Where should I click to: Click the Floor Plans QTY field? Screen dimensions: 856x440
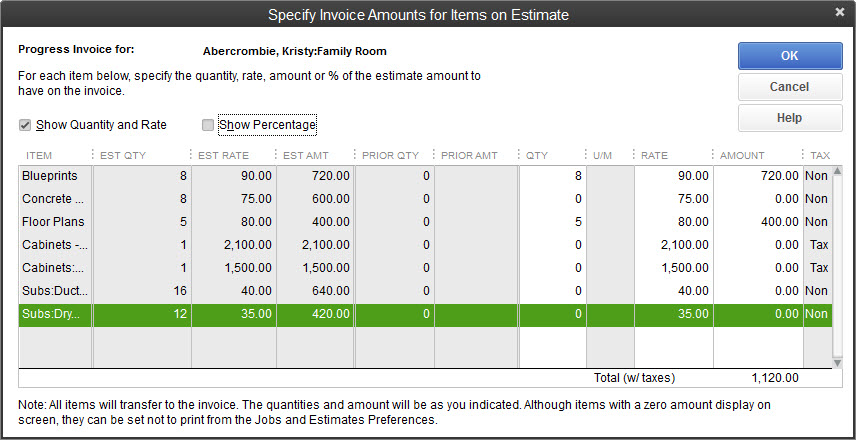tap(552, 221)
